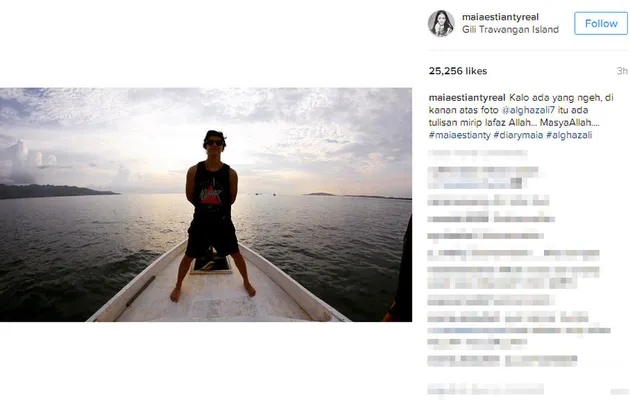Click the blue blurred mention in second comment

pos(482,185)
